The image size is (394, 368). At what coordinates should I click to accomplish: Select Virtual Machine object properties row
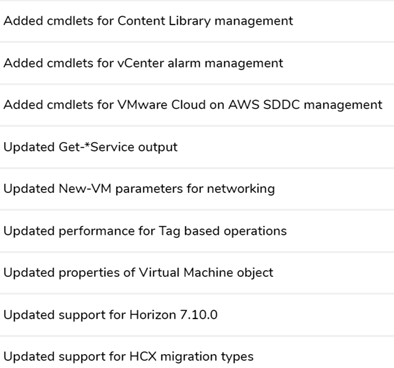tap(197, 273)
